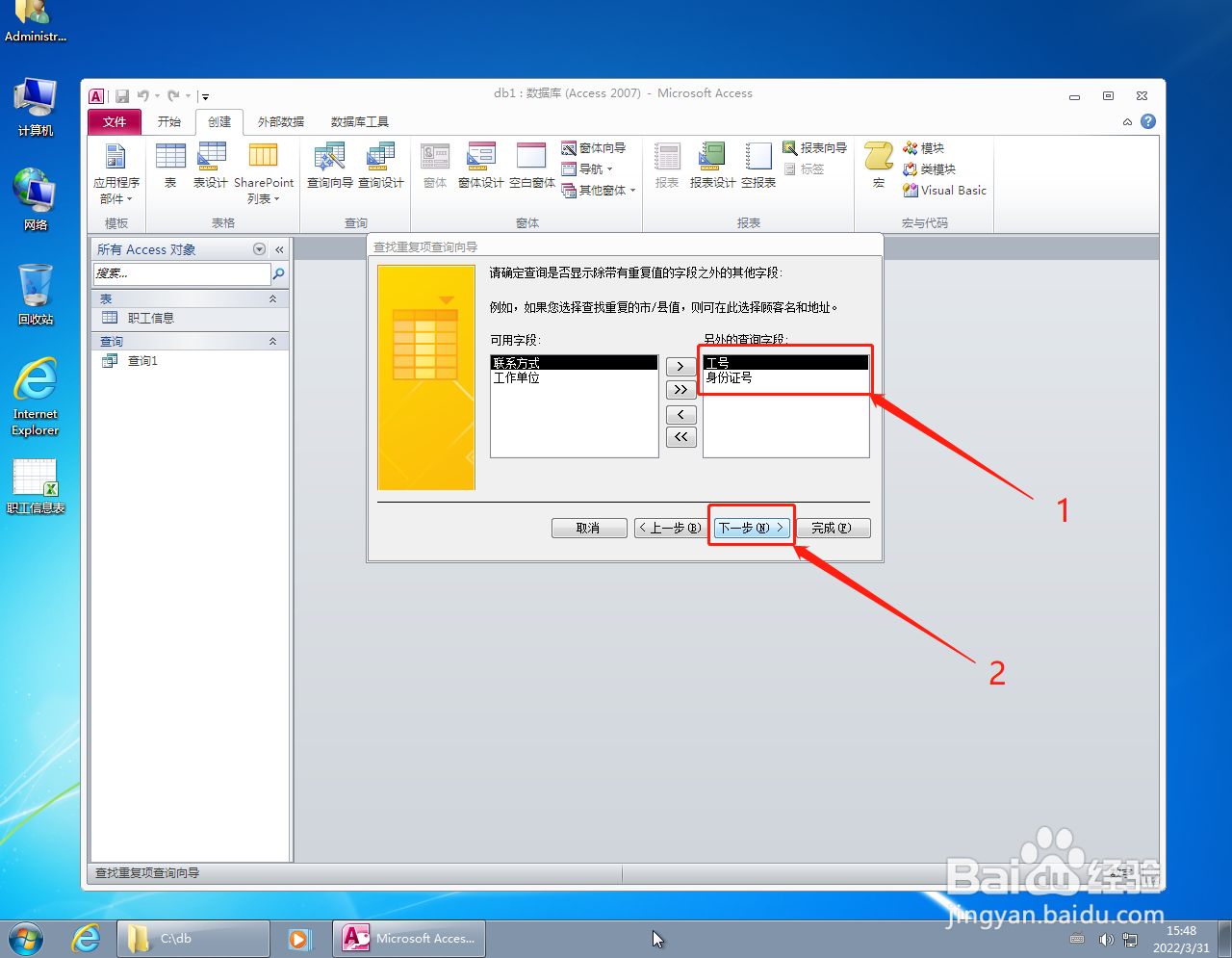Select the Create (创建) ribbon tab
The image size is (1232, 958).
click(x=219, y=122)
